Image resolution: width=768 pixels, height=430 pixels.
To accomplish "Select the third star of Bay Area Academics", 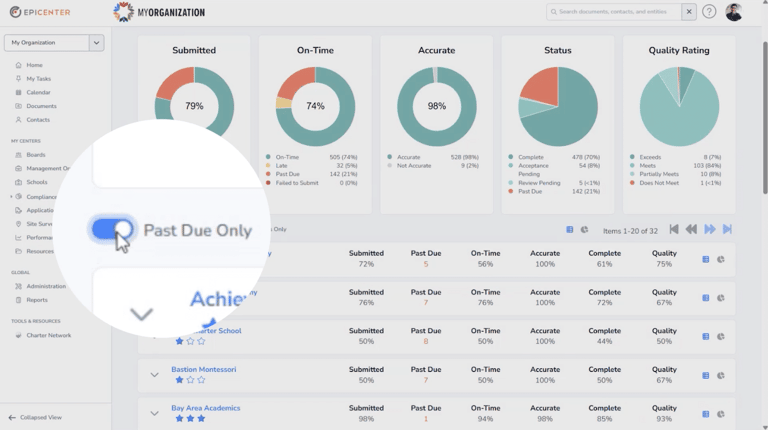I will coord(201,419).
